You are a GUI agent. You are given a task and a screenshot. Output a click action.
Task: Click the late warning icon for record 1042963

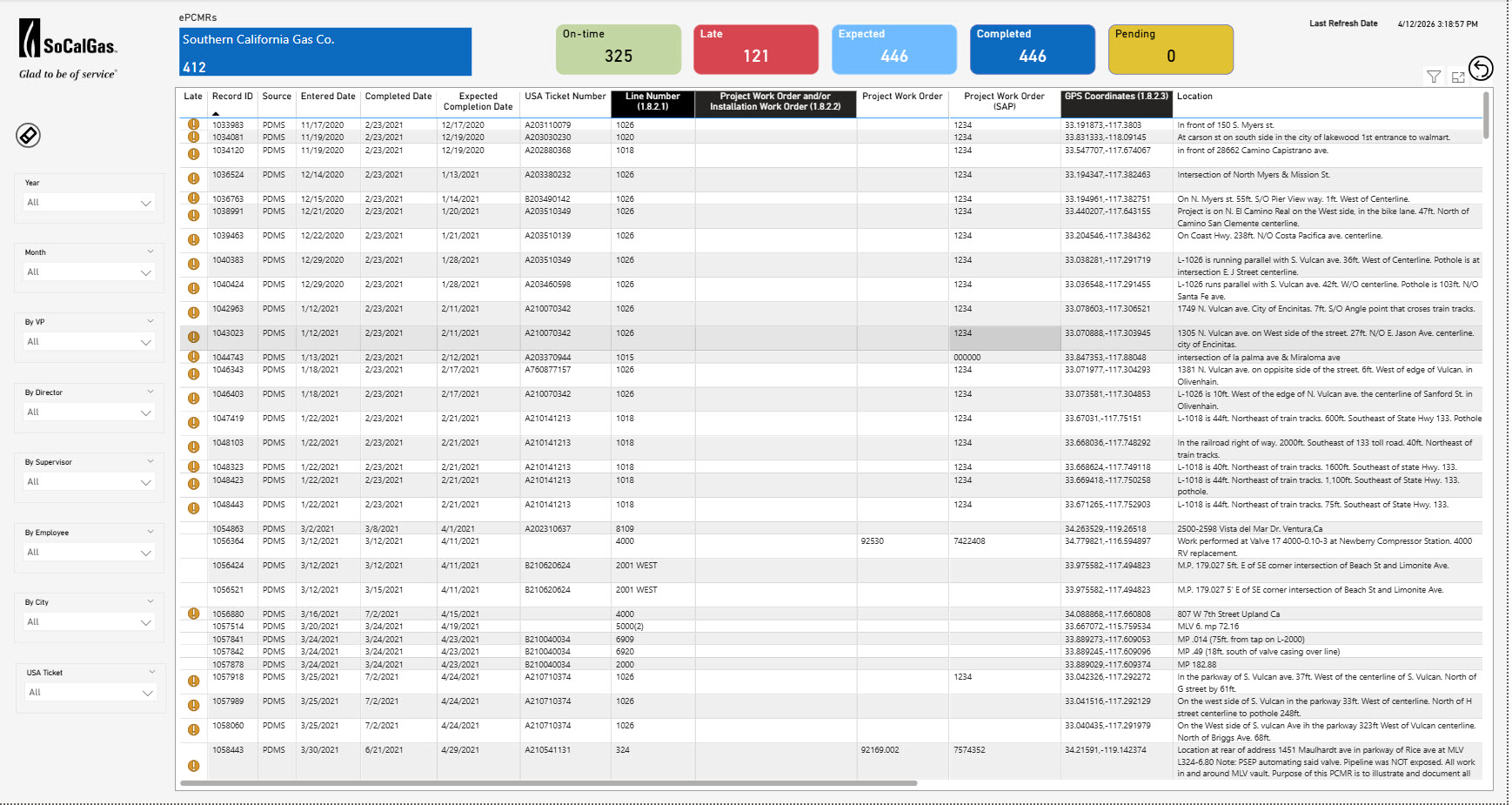(x=193, y=312)
